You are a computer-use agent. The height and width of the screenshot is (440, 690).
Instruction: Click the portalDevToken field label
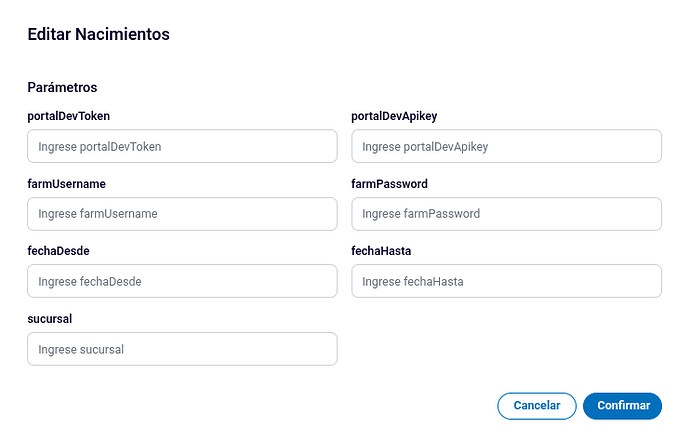coord(69,116)
